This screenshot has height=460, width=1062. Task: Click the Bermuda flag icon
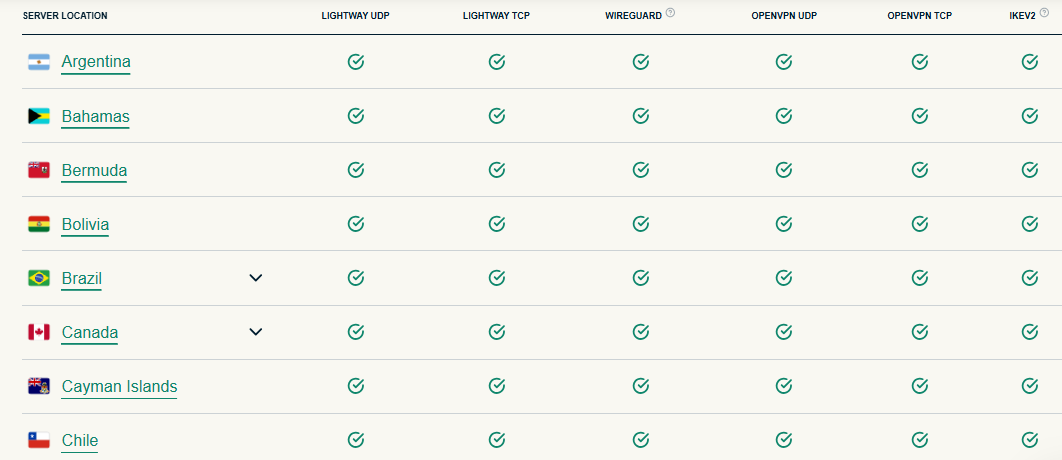39,170
